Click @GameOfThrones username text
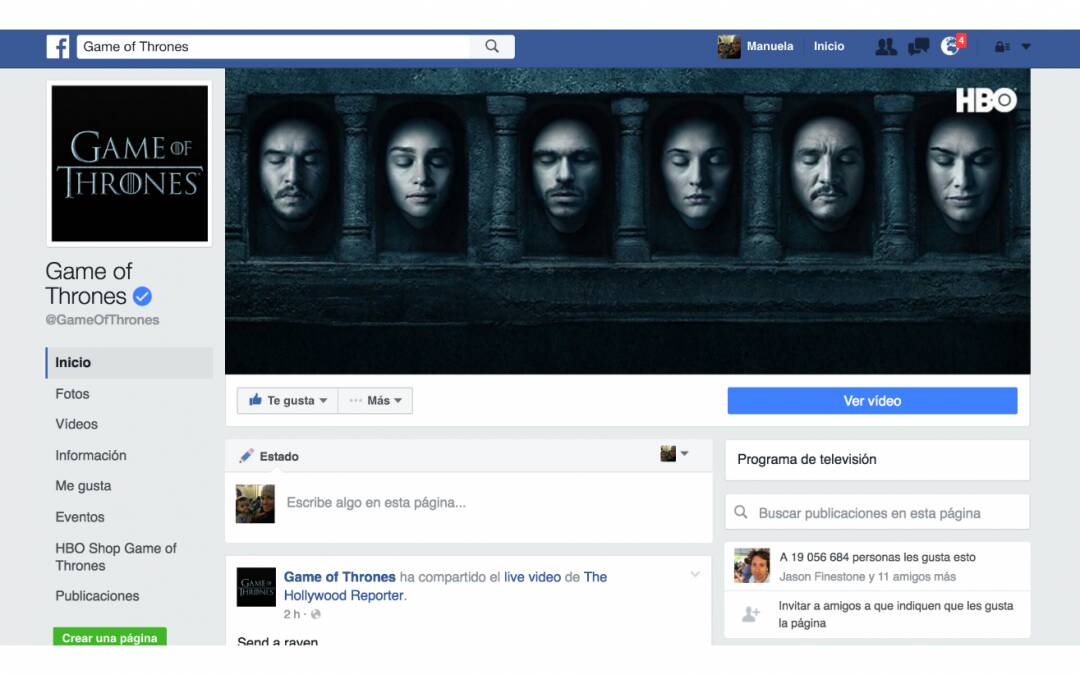 point(102,320)
